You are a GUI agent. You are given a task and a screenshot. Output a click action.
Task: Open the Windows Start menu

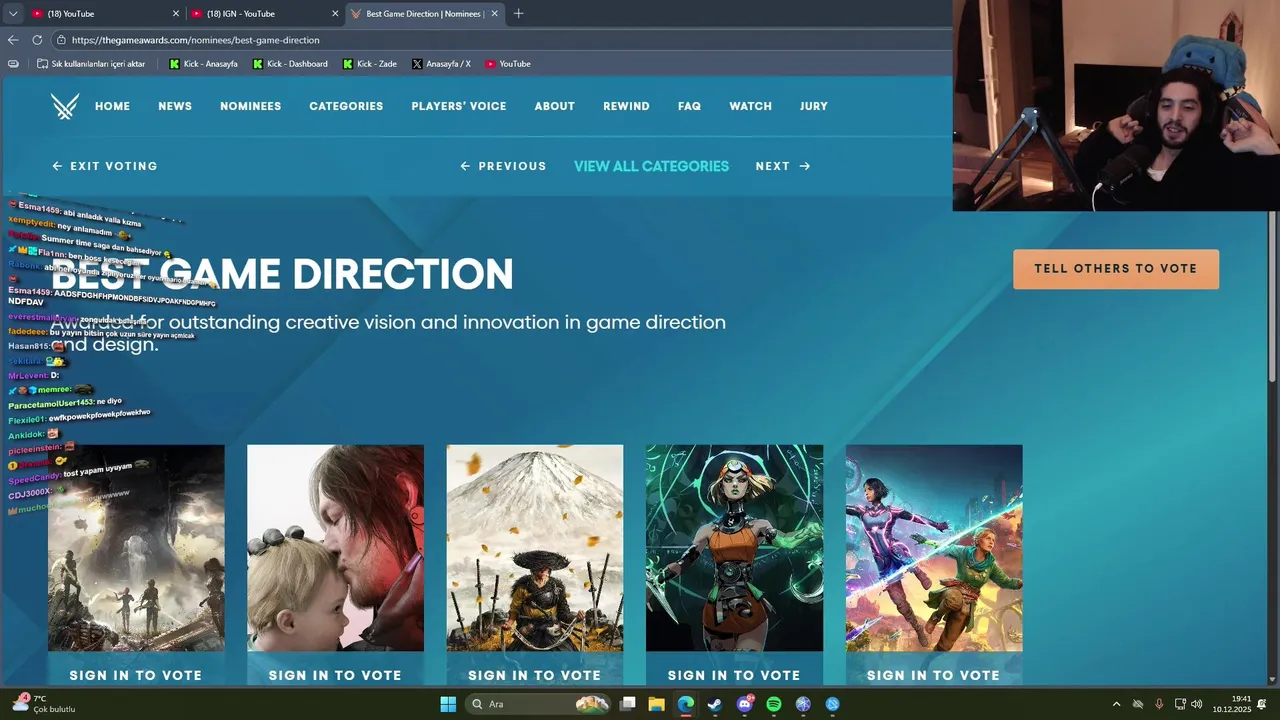[x=447, y=704]
